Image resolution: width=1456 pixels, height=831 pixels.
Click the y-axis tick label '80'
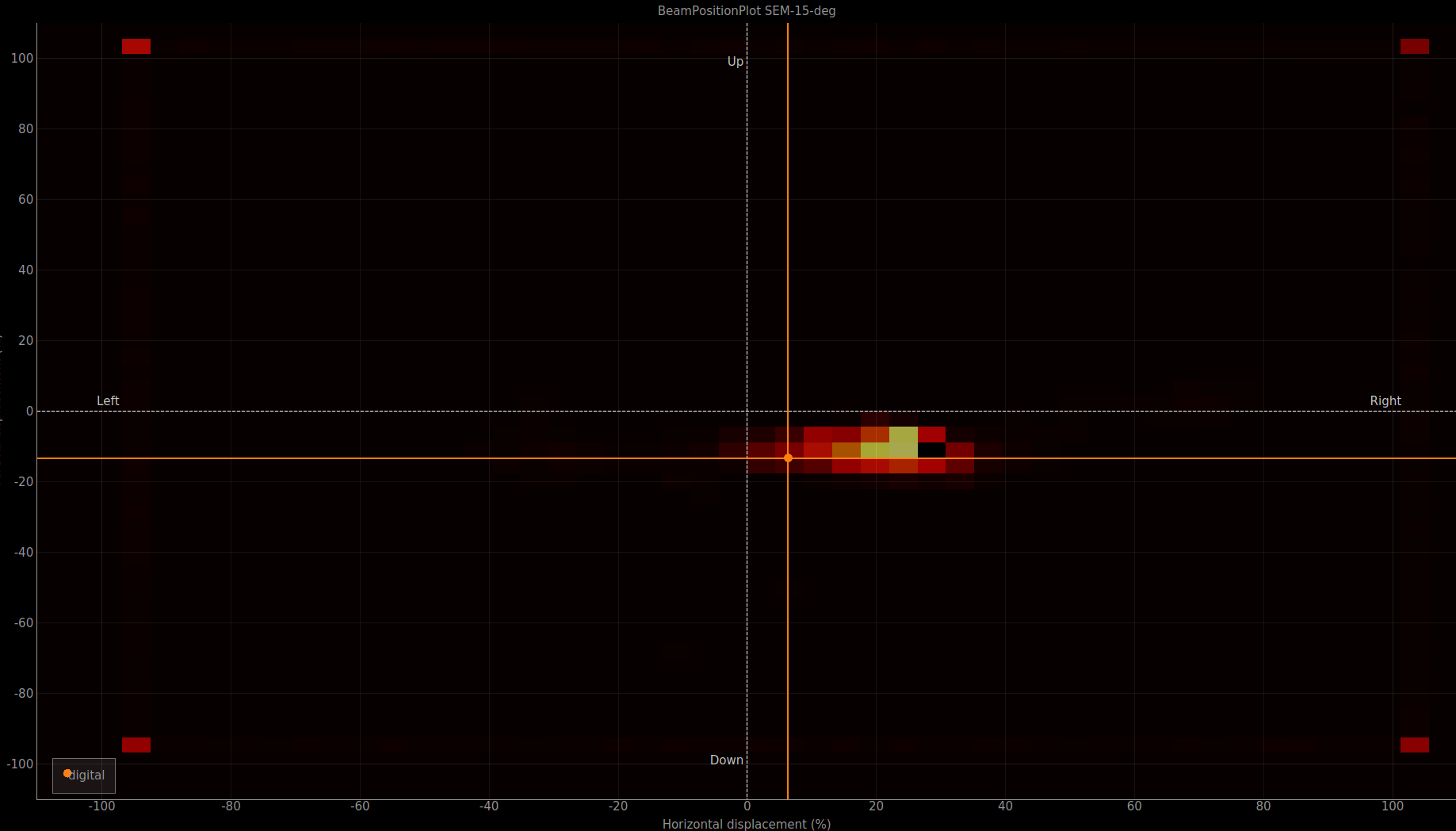(x=26, y=128)
